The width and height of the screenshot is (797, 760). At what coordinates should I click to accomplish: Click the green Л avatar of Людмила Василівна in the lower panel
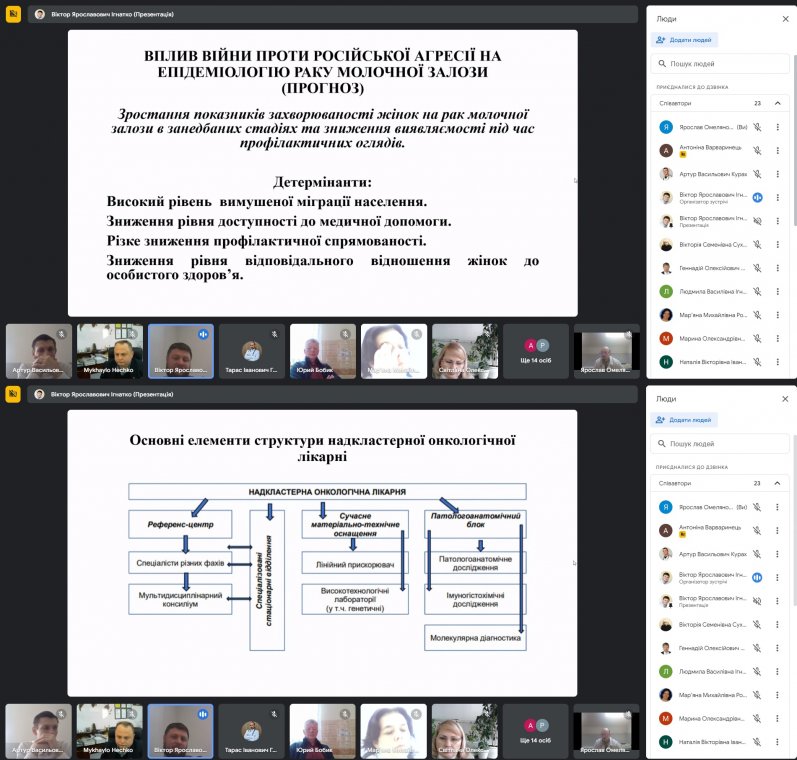click(x=665, y=671)
